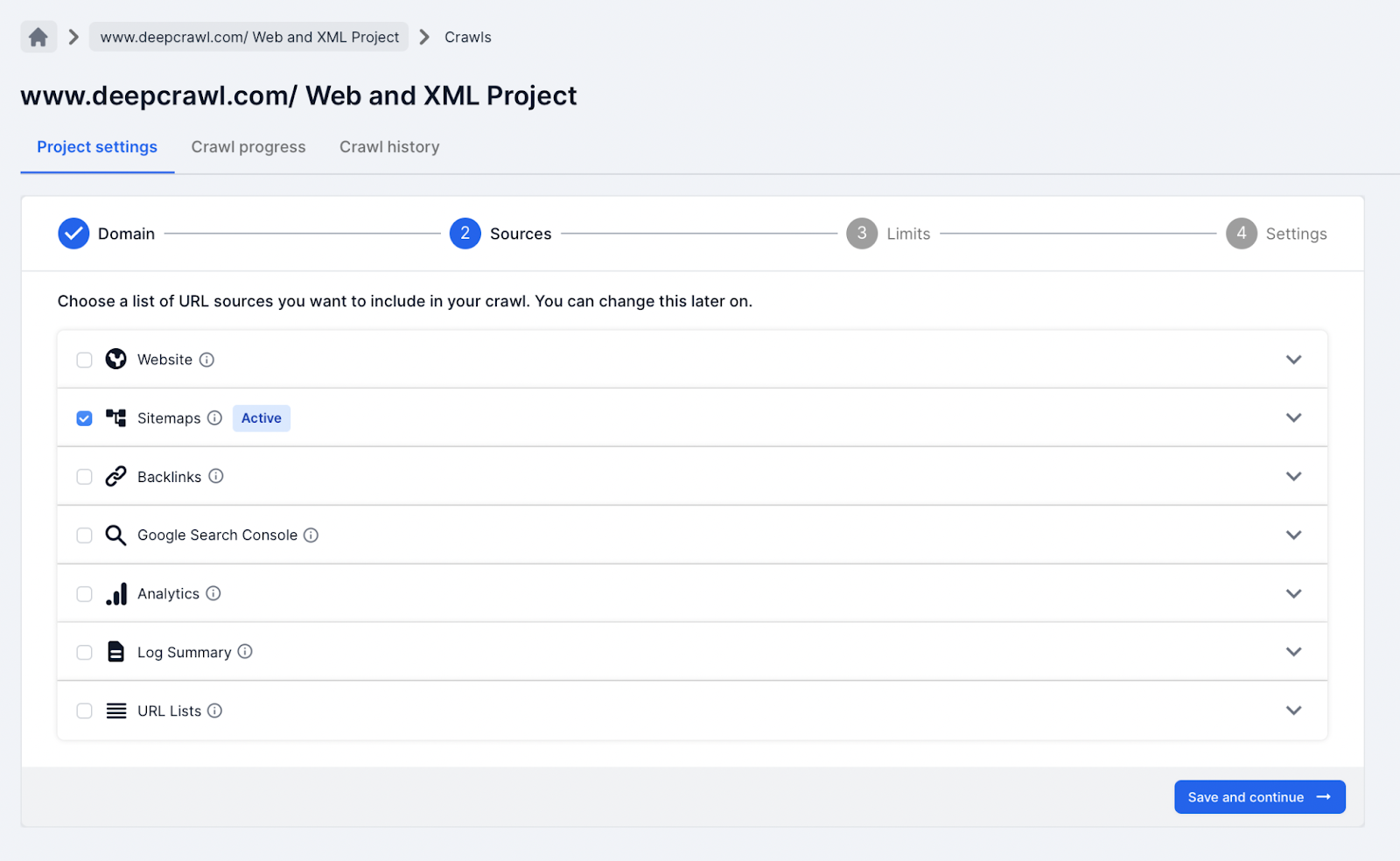The width and height of the screenshot is (1400, 861).
Task: Return to the completed Domain step
Action: click(107, 234)
